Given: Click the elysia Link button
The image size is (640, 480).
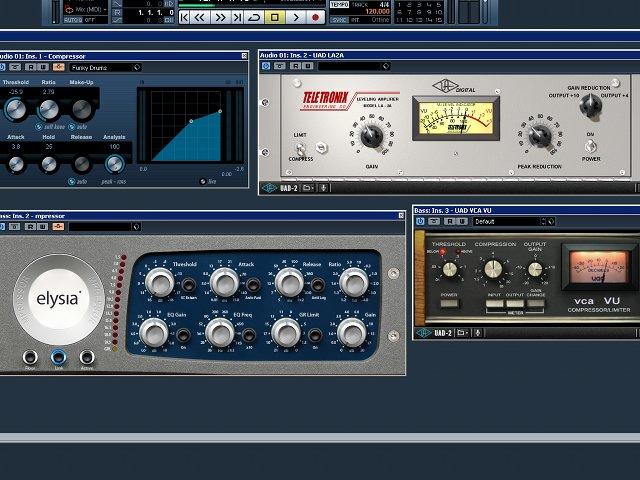Looking at the screenshot, I should 58,357.
